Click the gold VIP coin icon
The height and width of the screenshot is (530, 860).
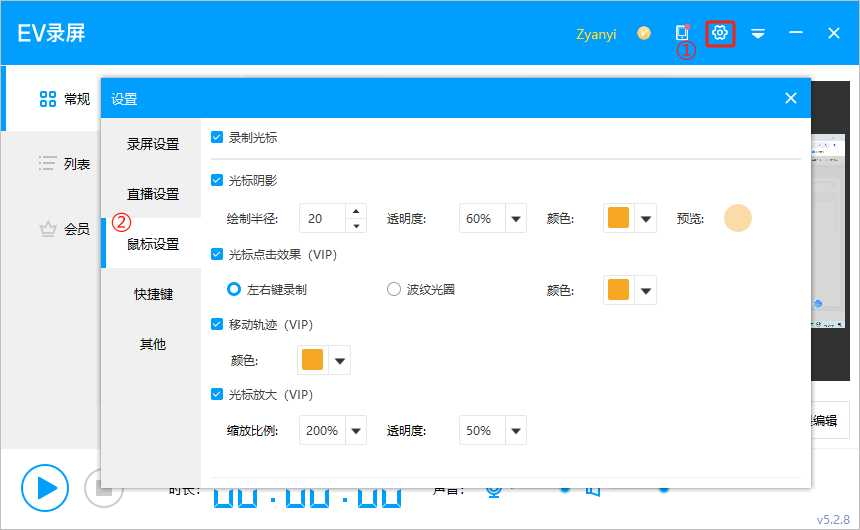coord(644,33)
